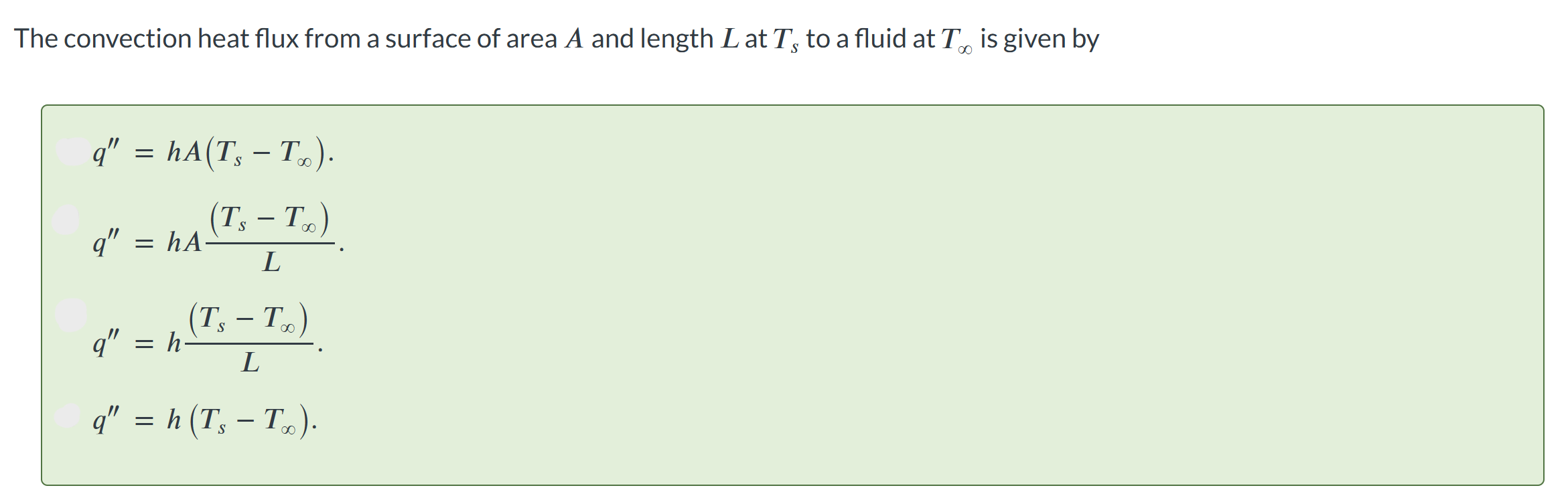The width and height of the screenshot is (1568, 502).
Task: Click the variable A in the question sentence
Action: click(574, 39)
